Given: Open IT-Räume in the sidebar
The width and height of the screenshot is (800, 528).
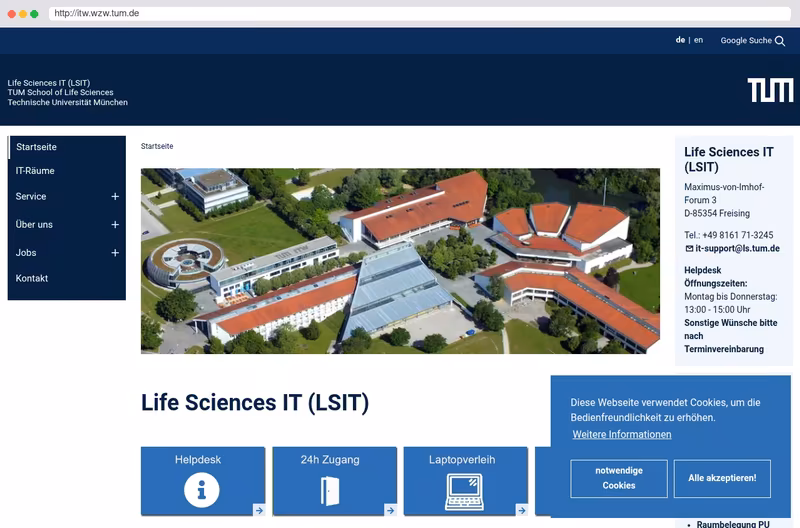Looking at the screenshot, I should pos(35,171).
